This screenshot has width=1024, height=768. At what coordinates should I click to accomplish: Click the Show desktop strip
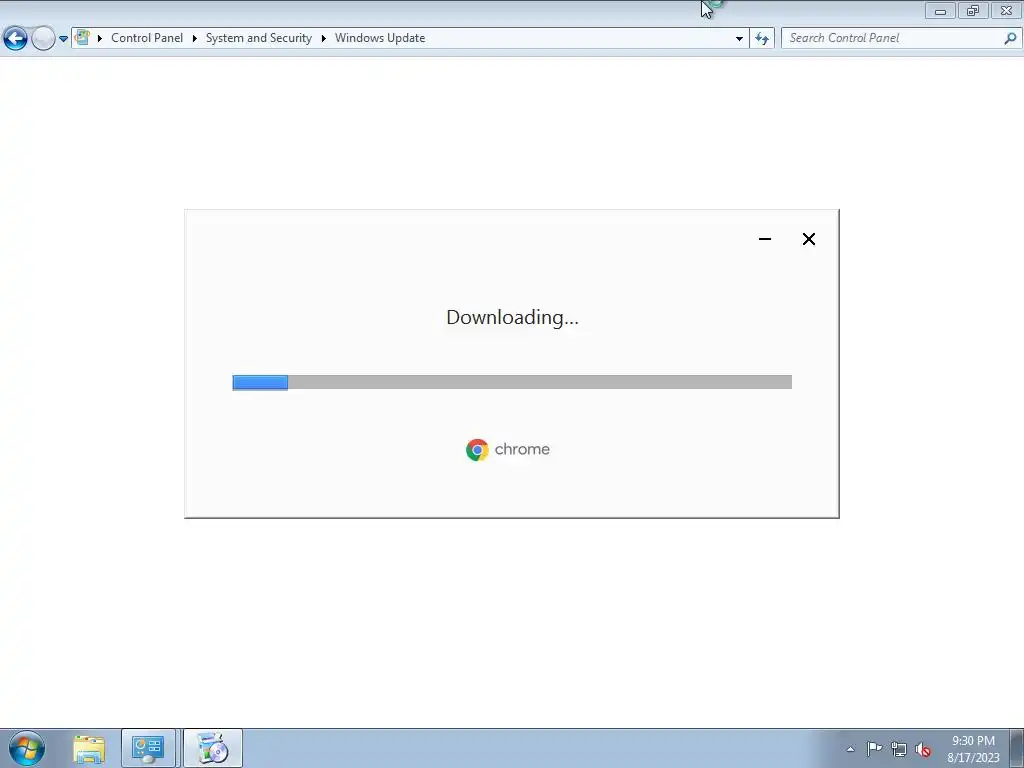click(1016, 748)
